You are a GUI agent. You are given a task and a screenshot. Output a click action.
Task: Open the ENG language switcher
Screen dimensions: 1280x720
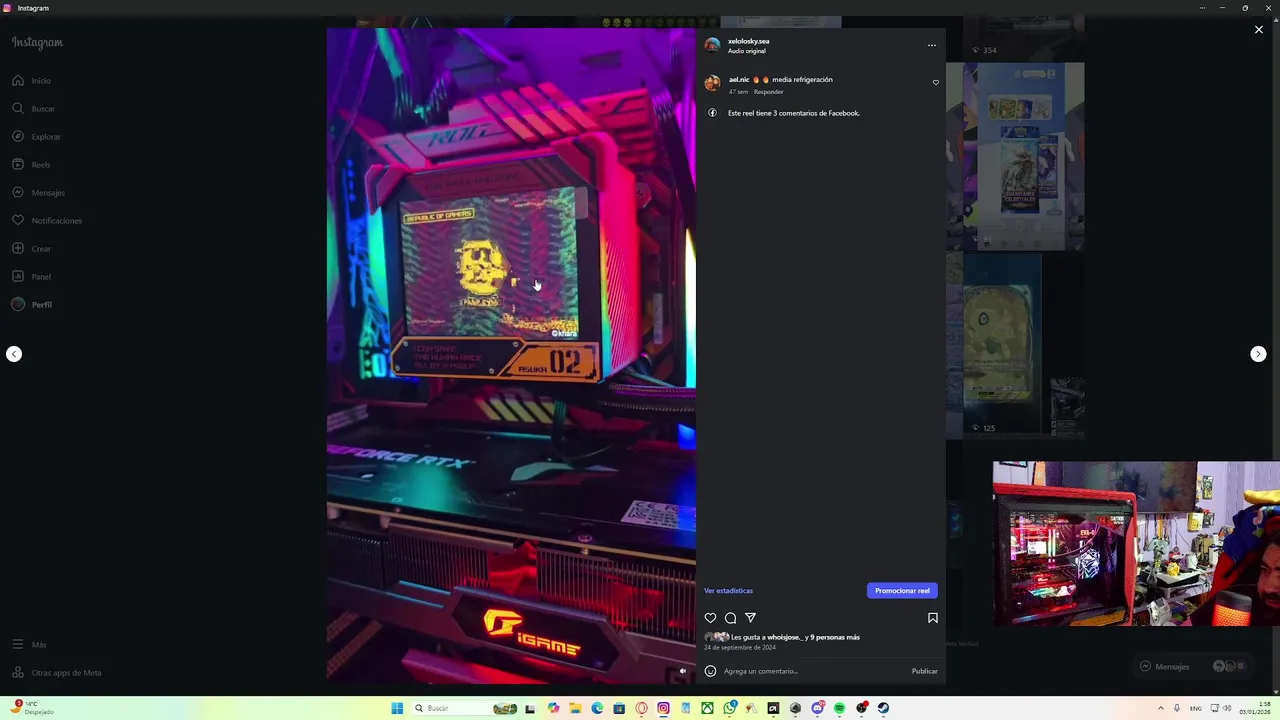(1195, 708)
